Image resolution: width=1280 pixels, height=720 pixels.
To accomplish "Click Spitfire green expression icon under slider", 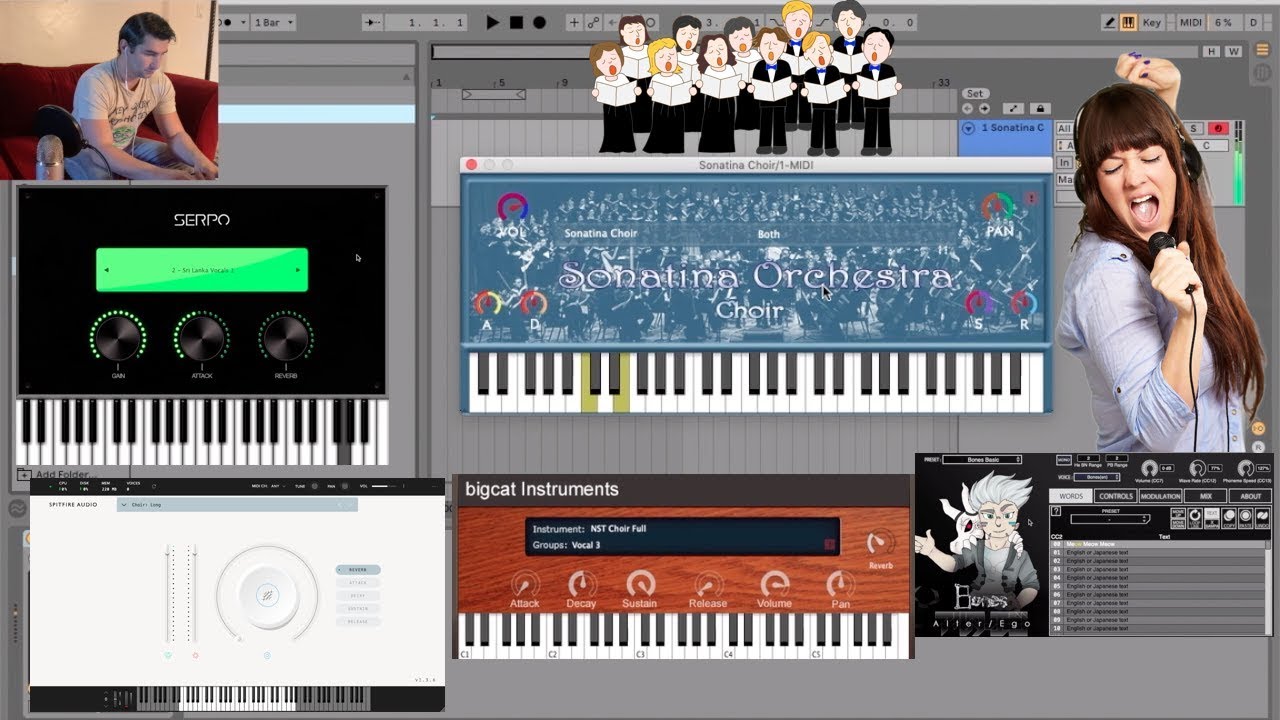I will tap(168, 656).
